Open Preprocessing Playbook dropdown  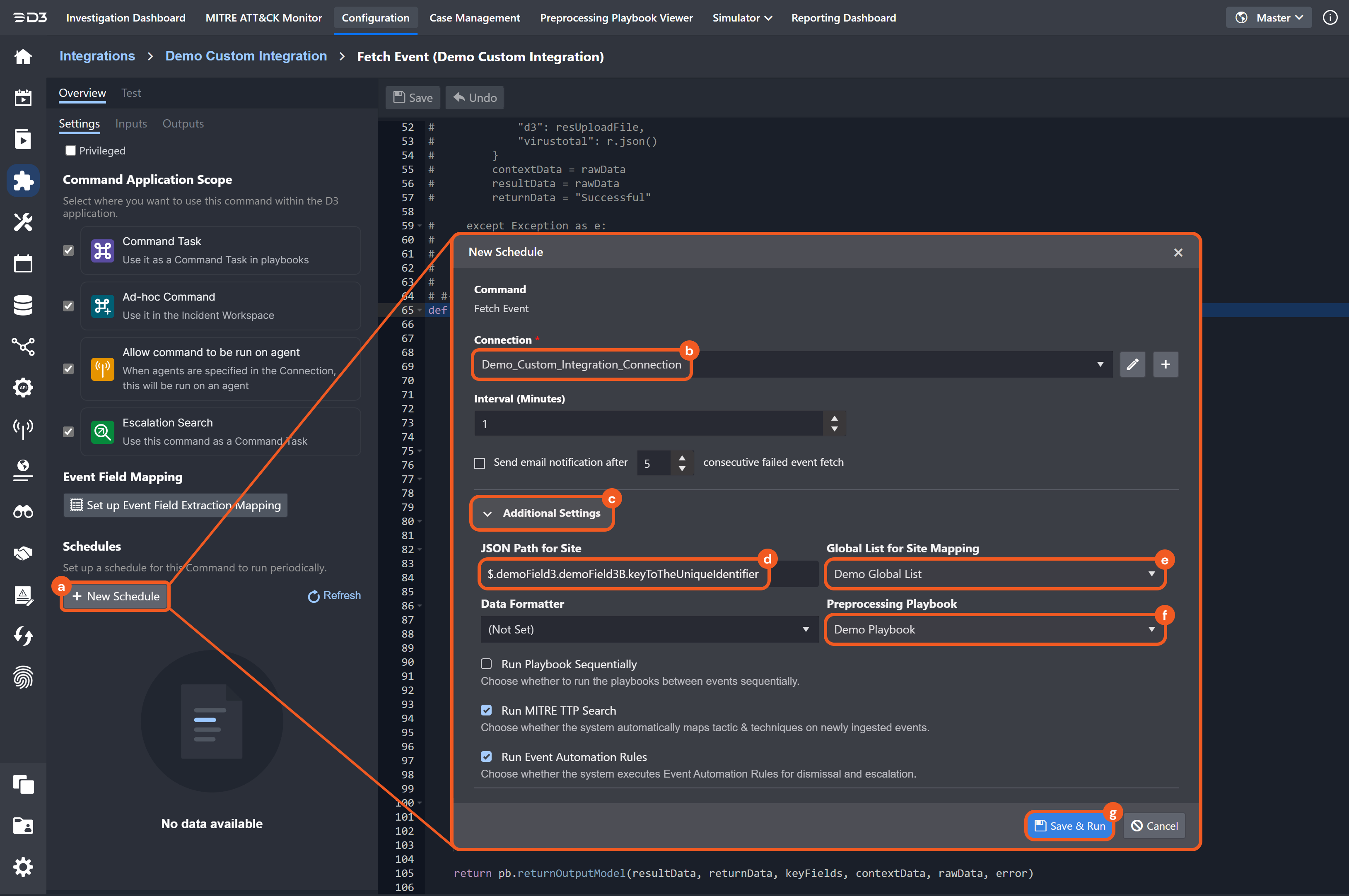pos(994,629)
